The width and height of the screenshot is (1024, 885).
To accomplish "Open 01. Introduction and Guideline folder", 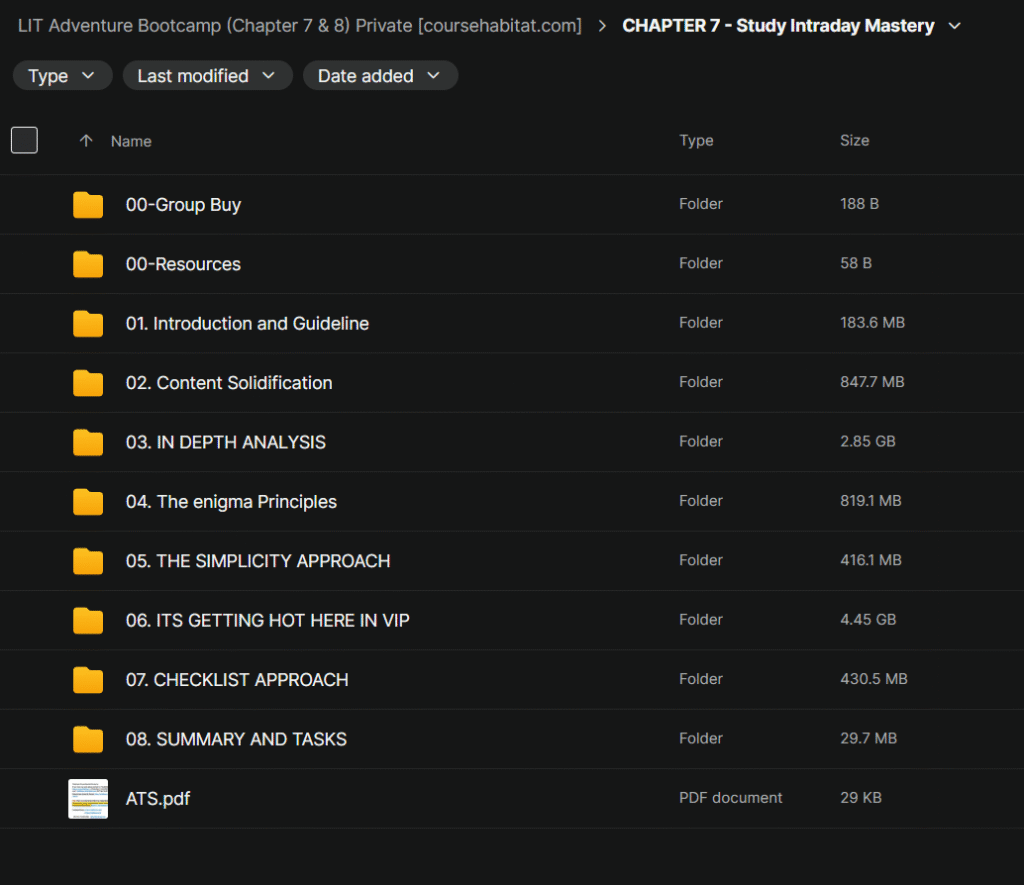I will click(x=247, y=324).
